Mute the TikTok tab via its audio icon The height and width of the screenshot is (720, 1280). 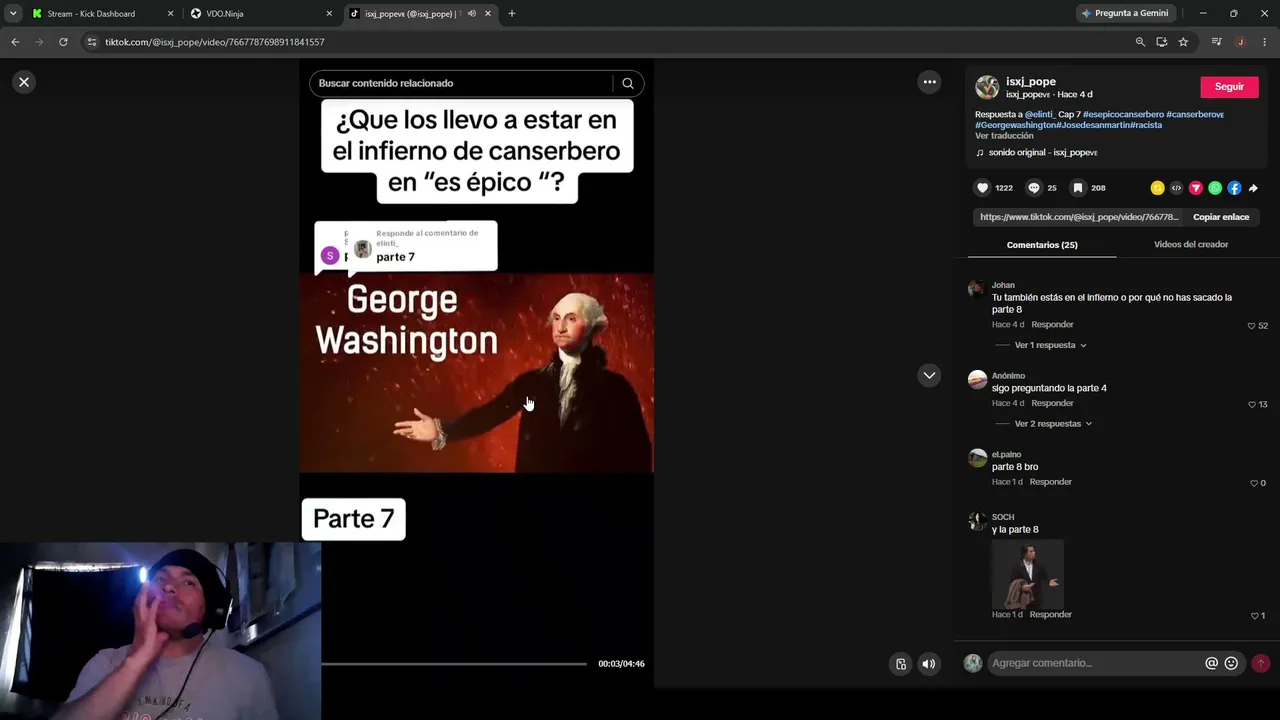[x=472, y=14]
